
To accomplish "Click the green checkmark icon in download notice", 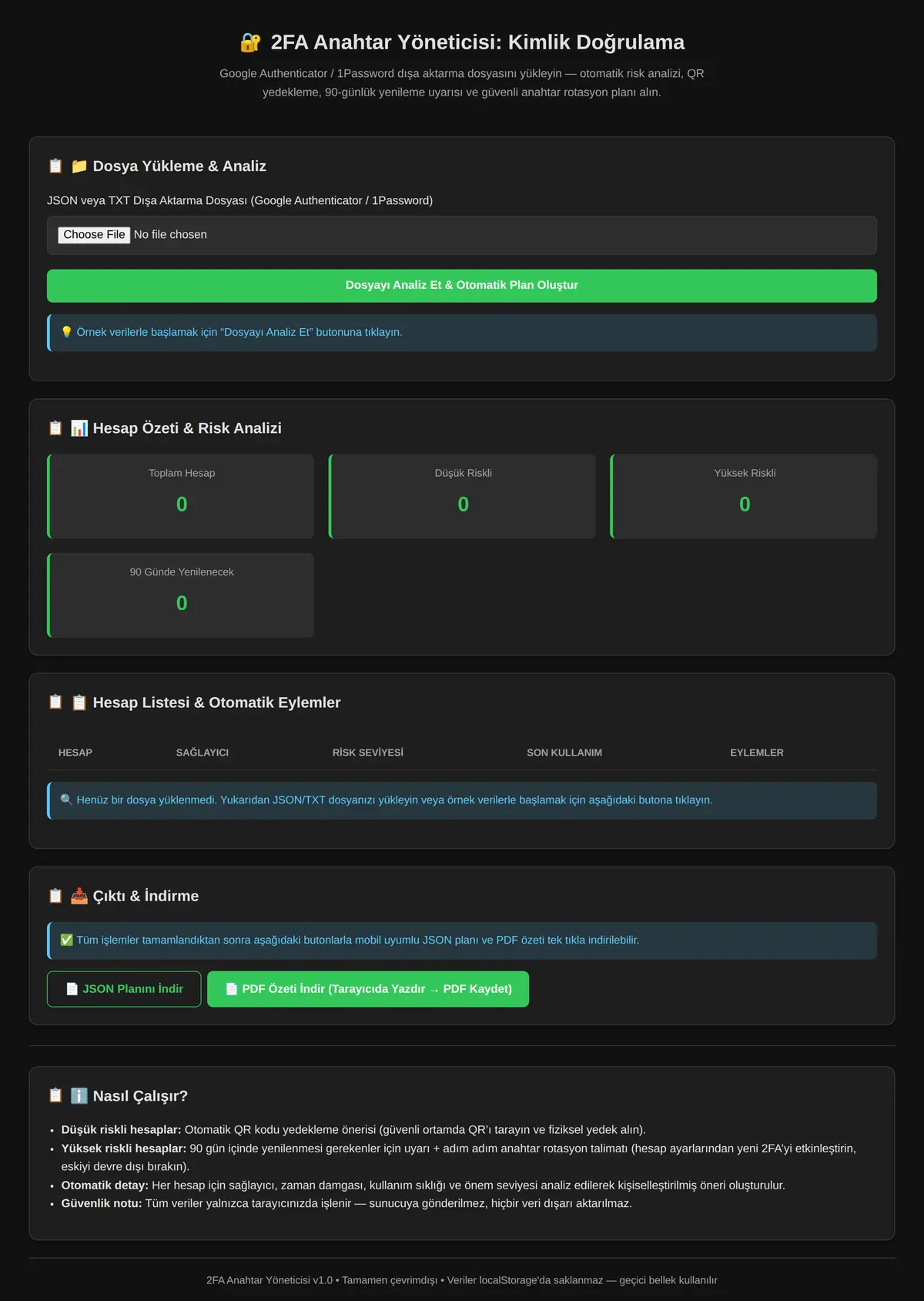I will point(67,941).
